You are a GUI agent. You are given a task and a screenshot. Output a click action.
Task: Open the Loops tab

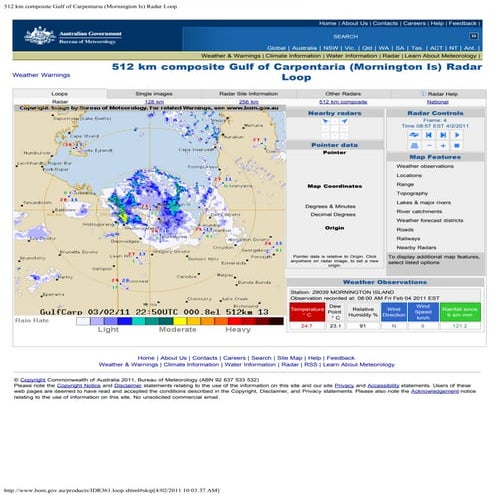60,94
